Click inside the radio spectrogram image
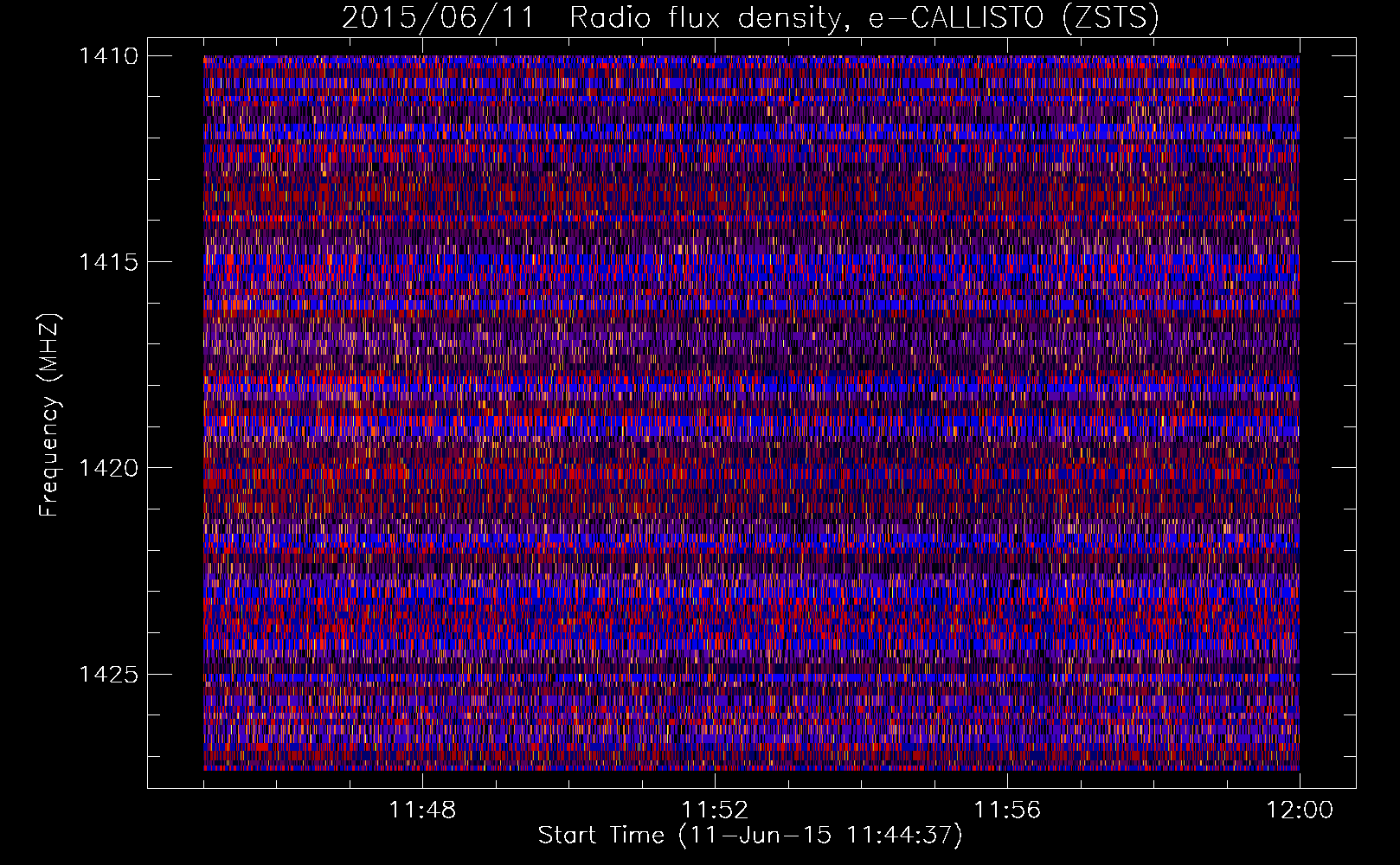 751,413
